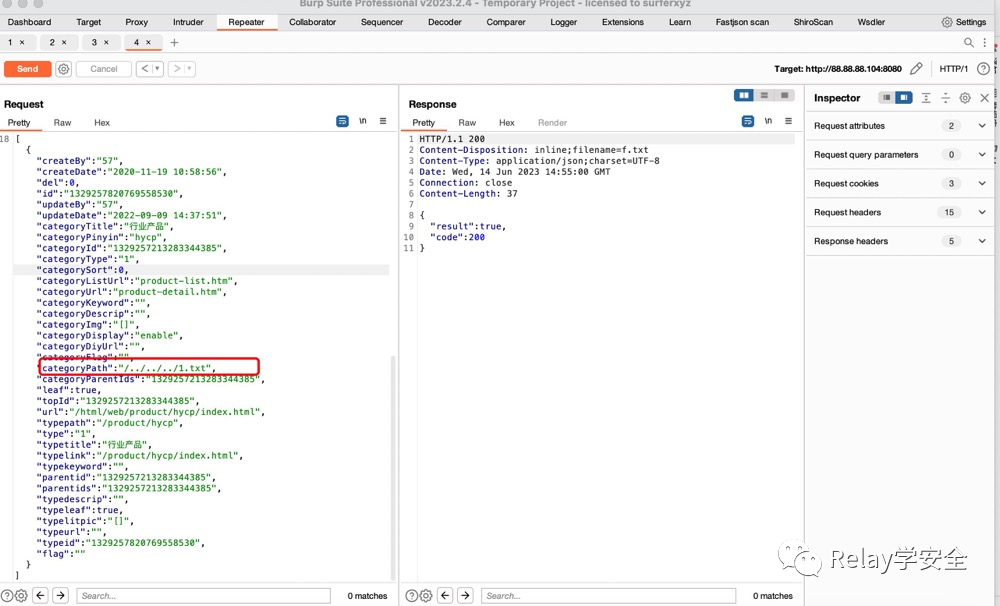Open the Fastjson scan tab
This screenshot has width=1000, height=606.
pos(742,22)
